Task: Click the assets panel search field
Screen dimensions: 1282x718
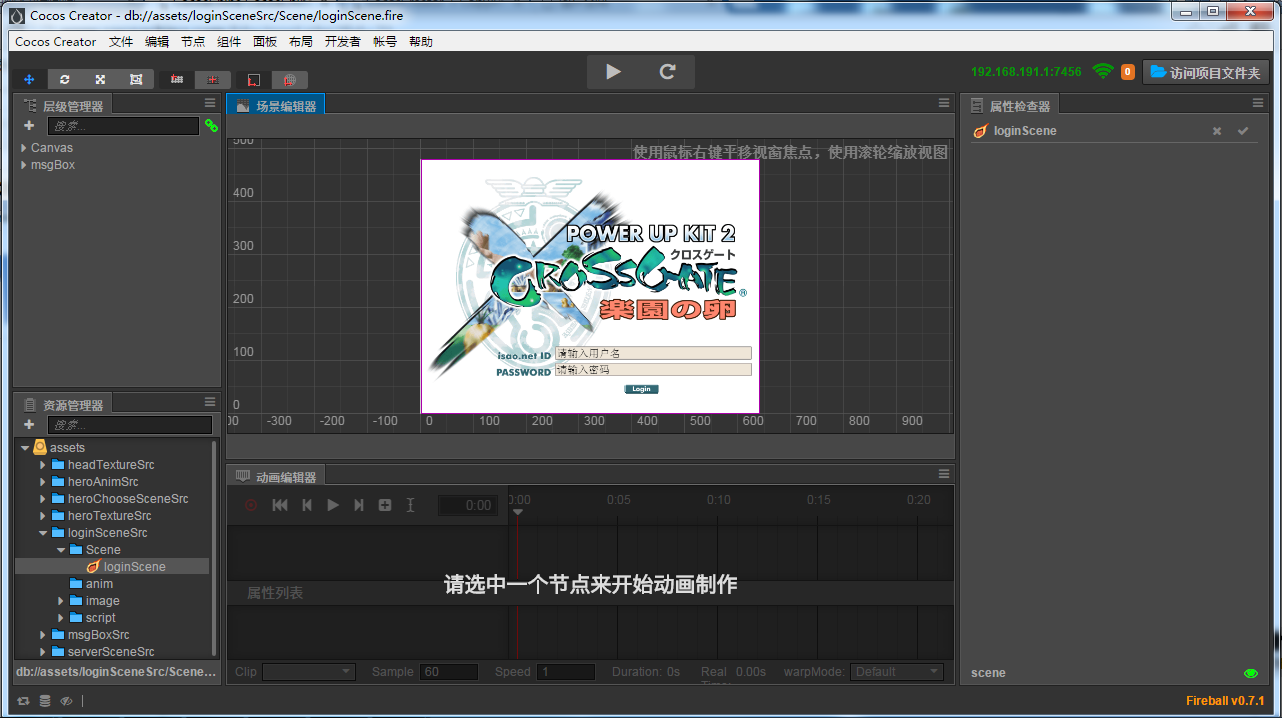Action: (130, 425)
